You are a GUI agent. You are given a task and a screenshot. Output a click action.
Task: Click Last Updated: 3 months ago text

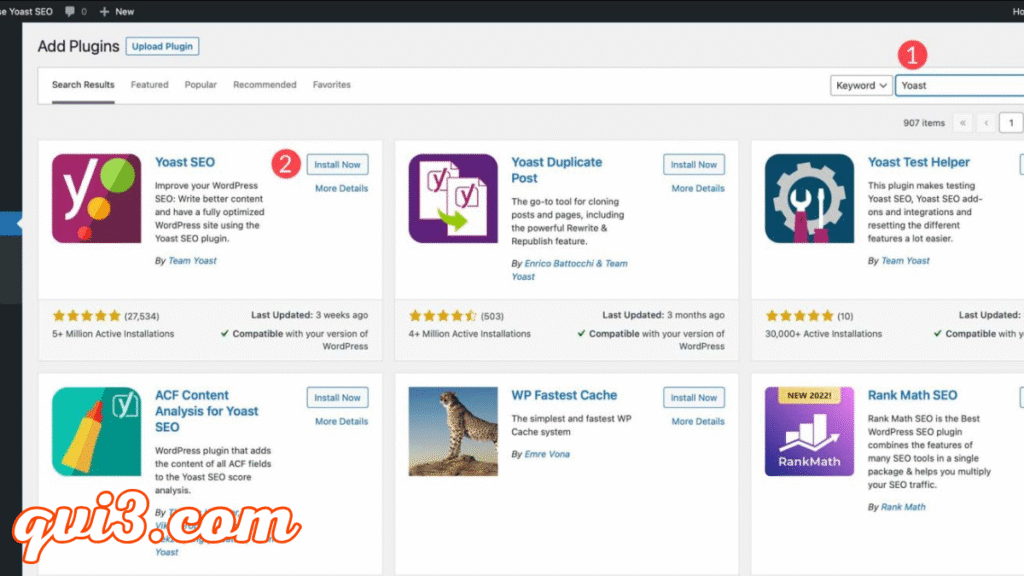(x=664, y=315)
